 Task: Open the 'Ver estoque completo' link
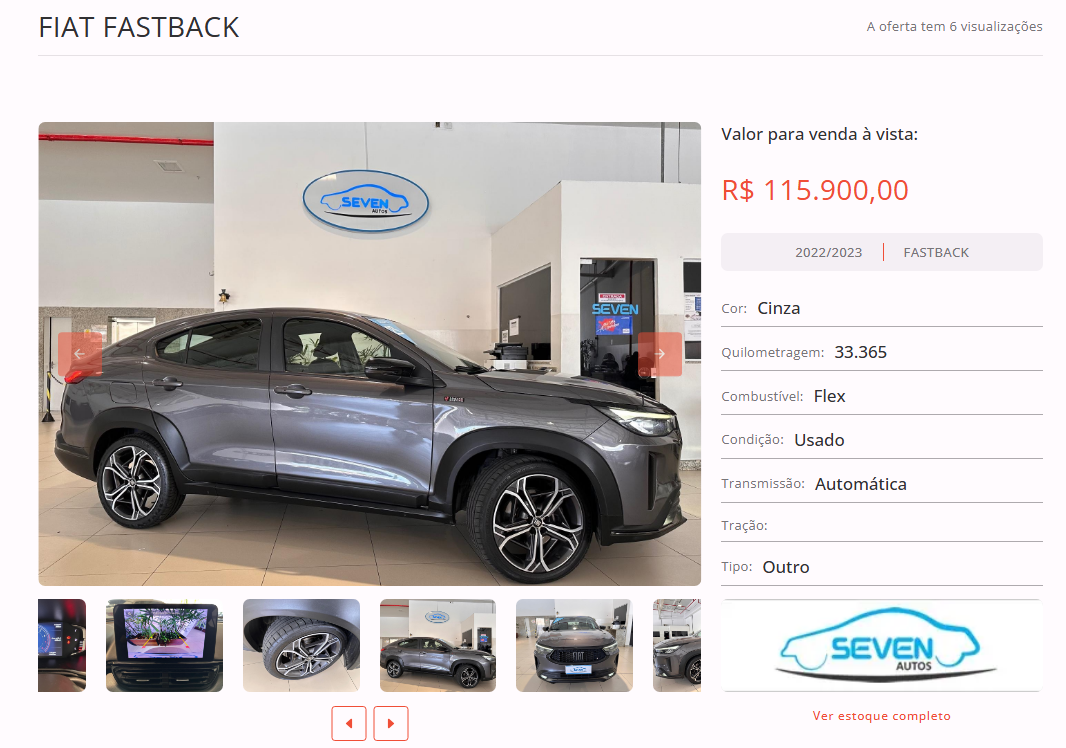pos(882,715)
